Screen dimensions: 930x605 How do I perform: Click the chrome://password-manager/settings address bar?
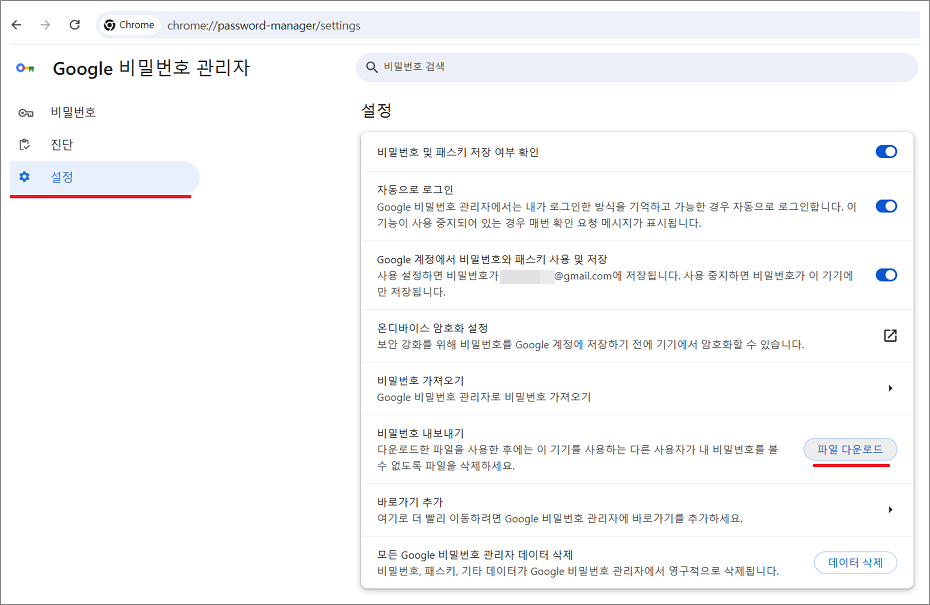click(507, 25)
